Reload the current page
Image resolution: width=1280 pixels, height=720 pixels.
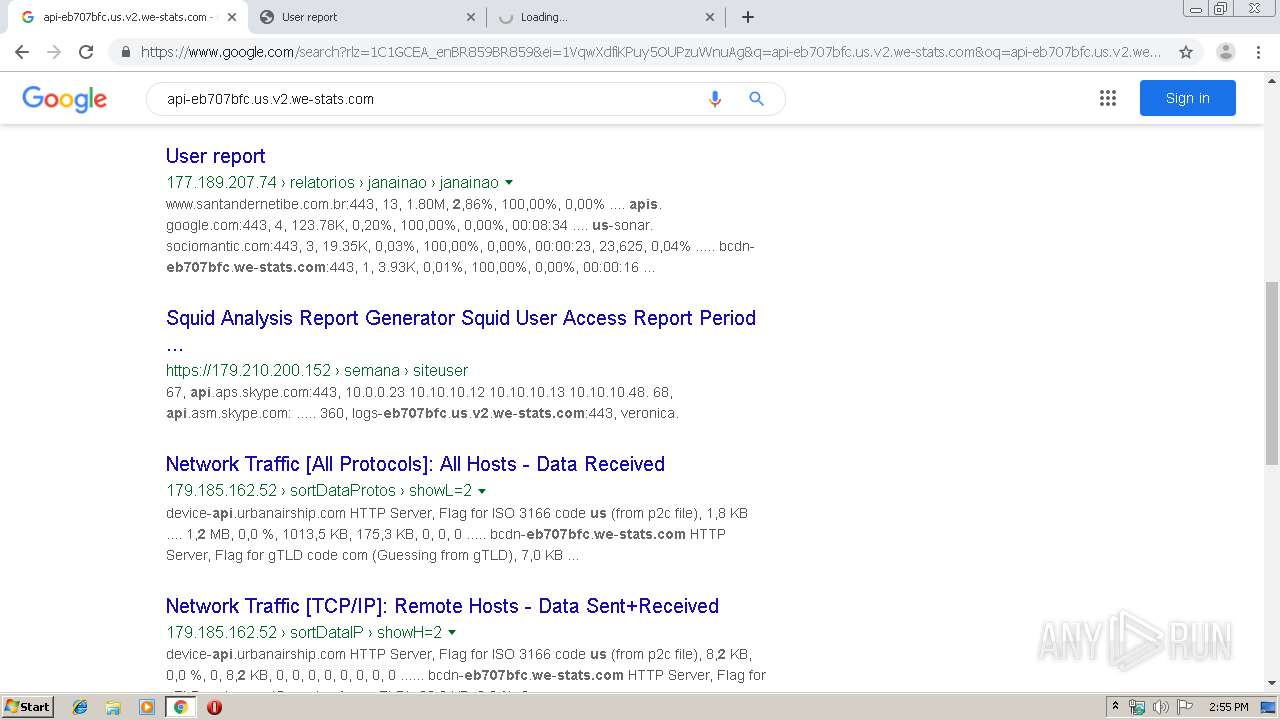tap(86, 52)
